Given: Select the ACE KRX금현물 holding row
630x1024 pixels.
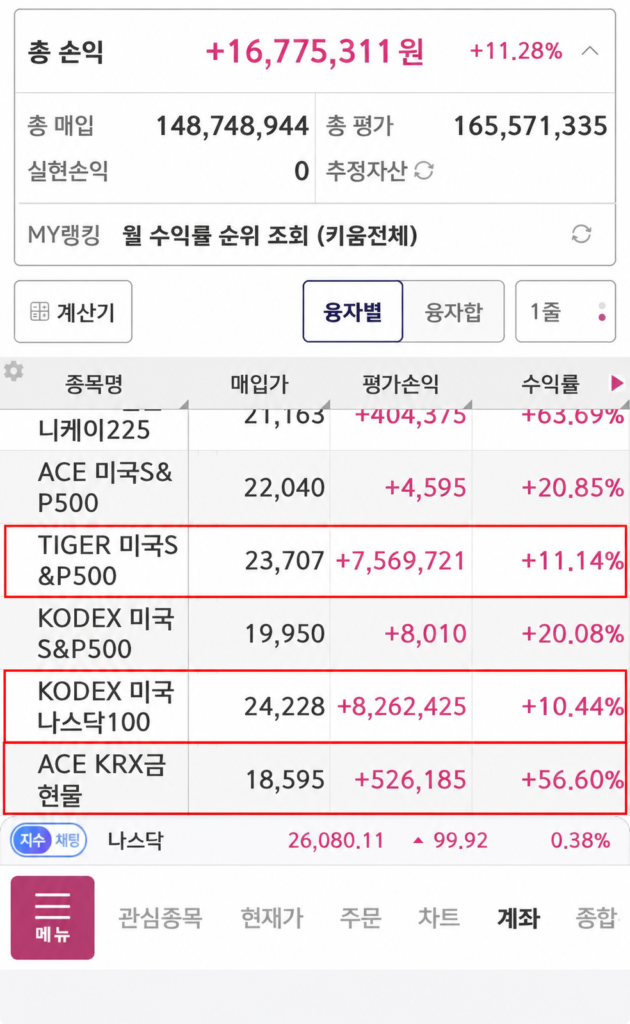Looking at the screenshot, I should pyautogui.click(x=315, y=778).
